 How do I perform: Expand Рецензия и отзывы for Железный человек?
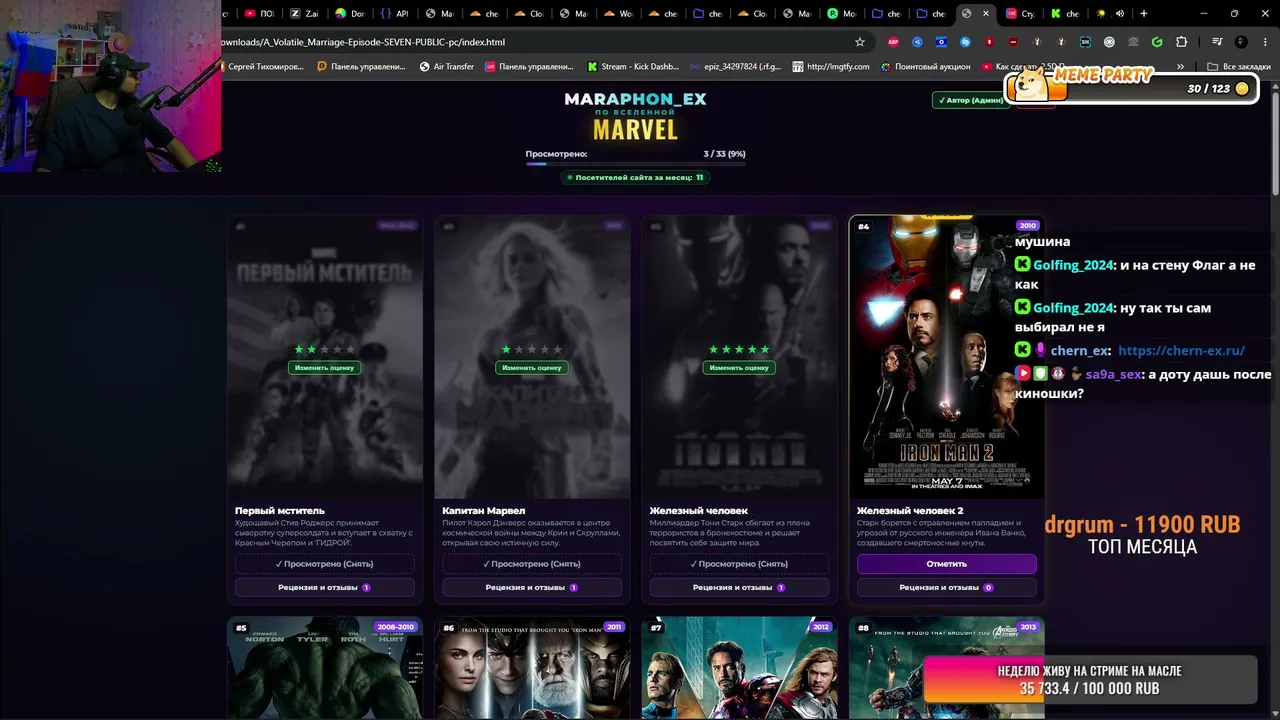[739, 587]
